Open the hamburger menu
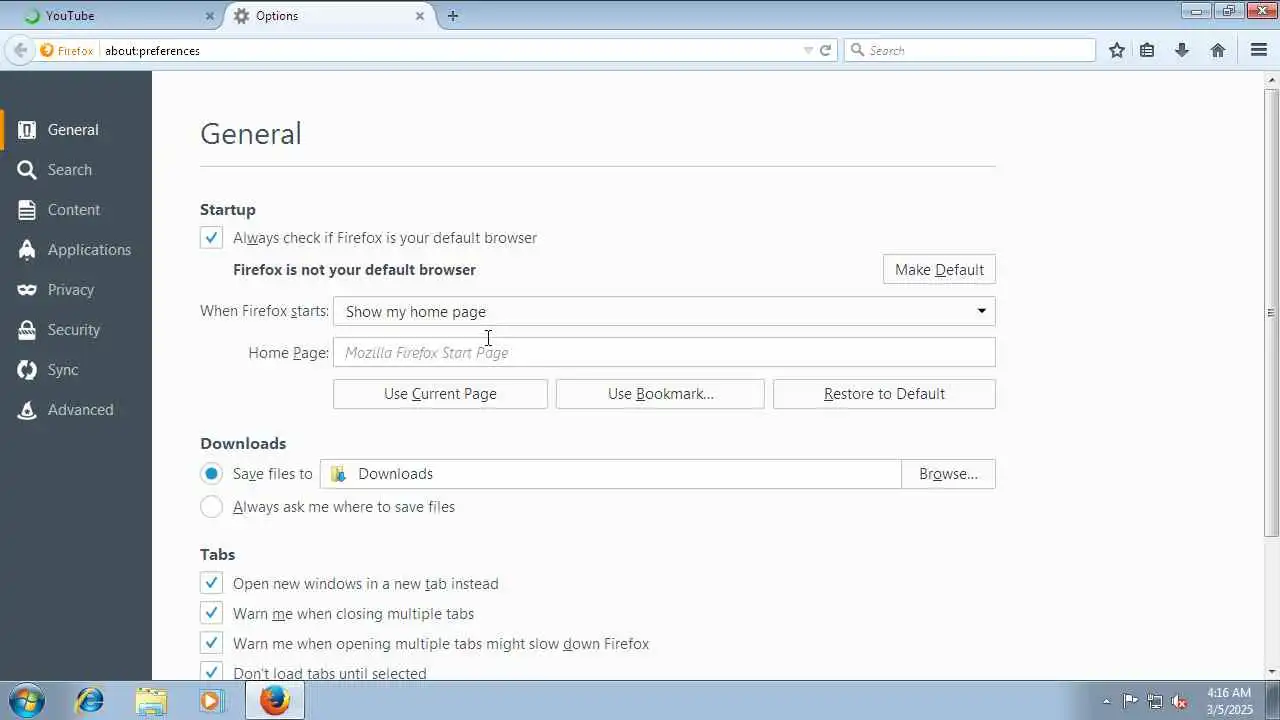The width and height of the screenshot is (1280, 720). 1259,50
